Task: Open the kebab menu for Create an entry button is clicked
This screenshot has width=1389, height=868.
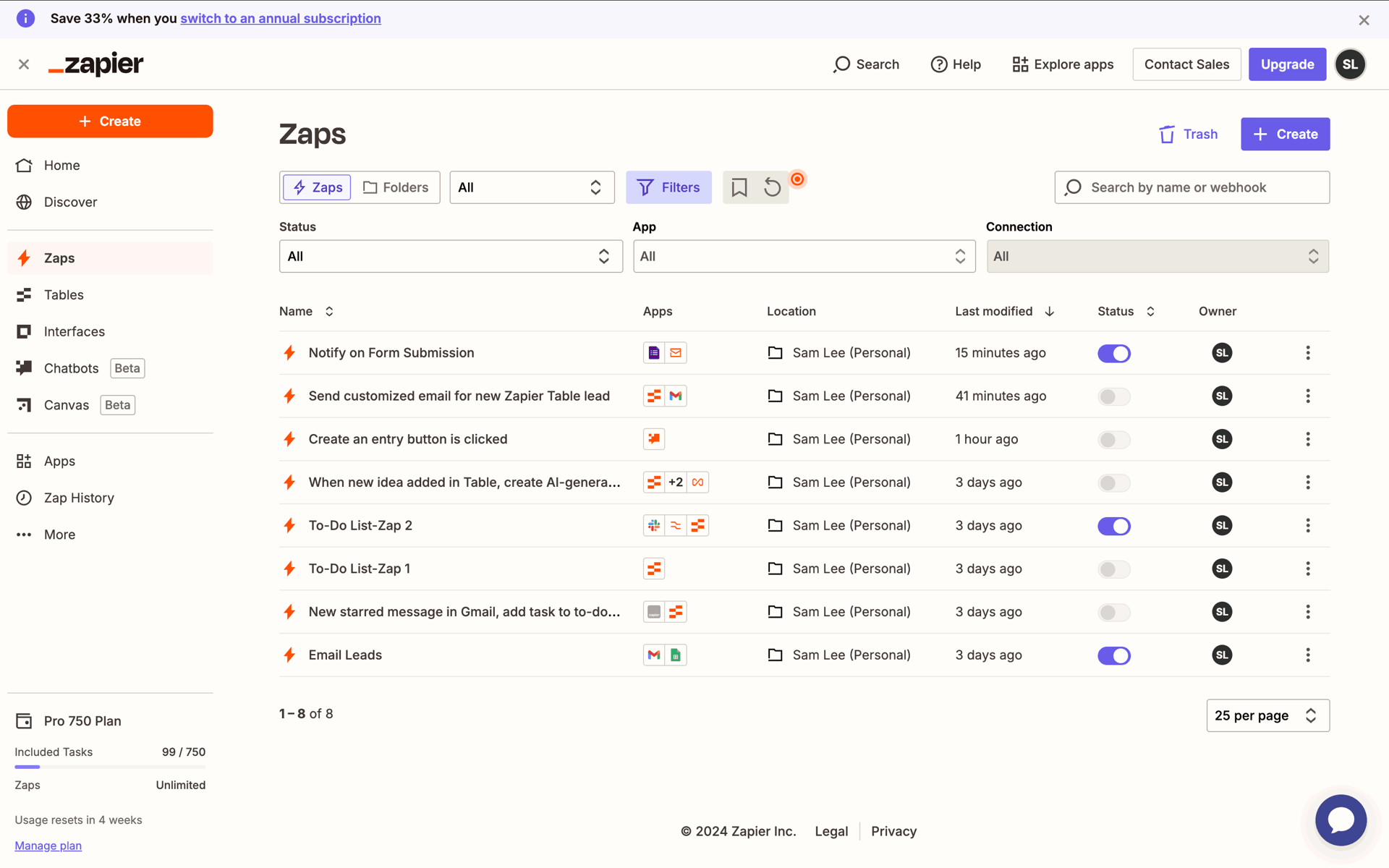Action: pyautogui.click(x=1307, y=439)
